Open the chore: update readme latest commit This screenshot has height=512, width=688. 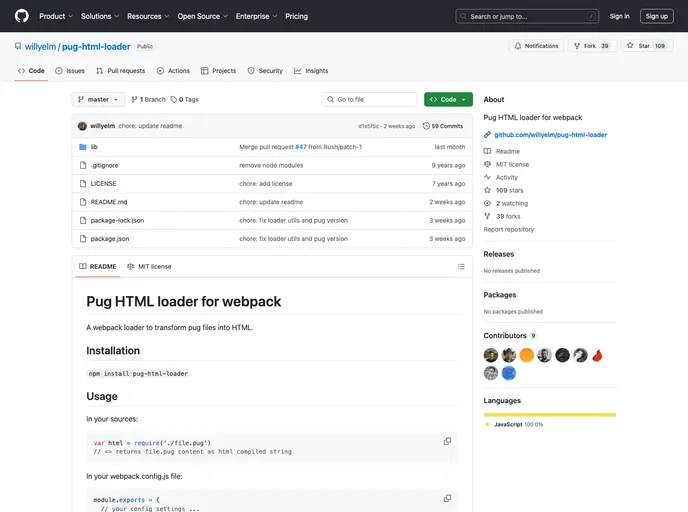150,126
